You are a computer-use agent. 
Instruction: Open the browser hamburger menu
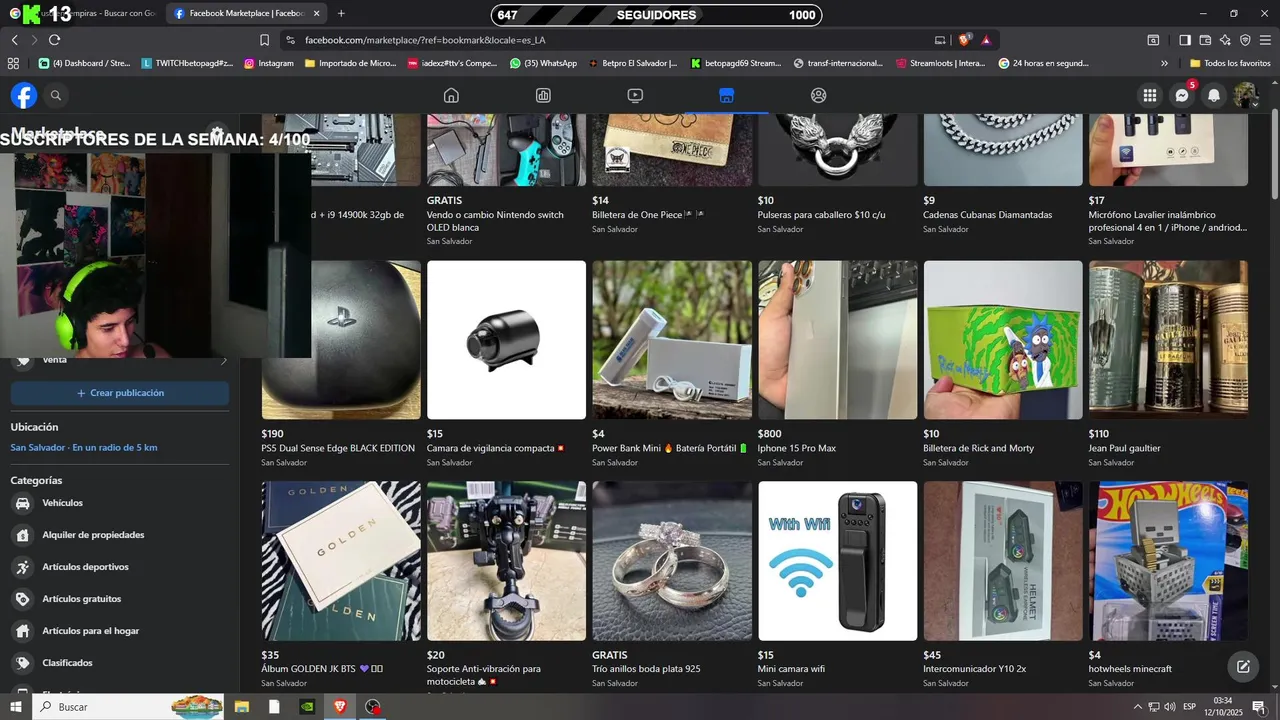coord(1265,40)
